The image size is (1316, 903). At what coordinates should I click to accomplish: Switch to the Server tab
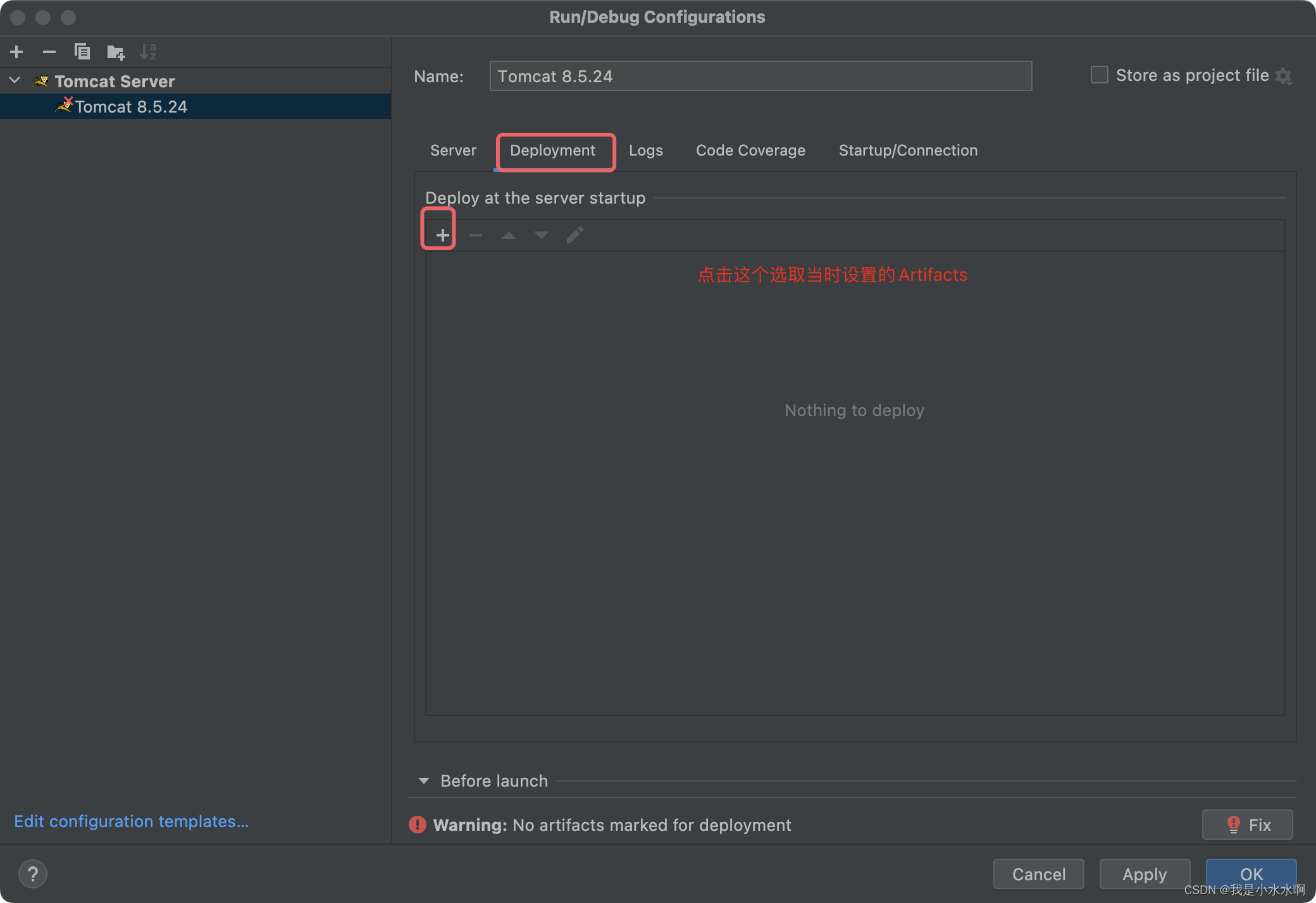point(453,150)
